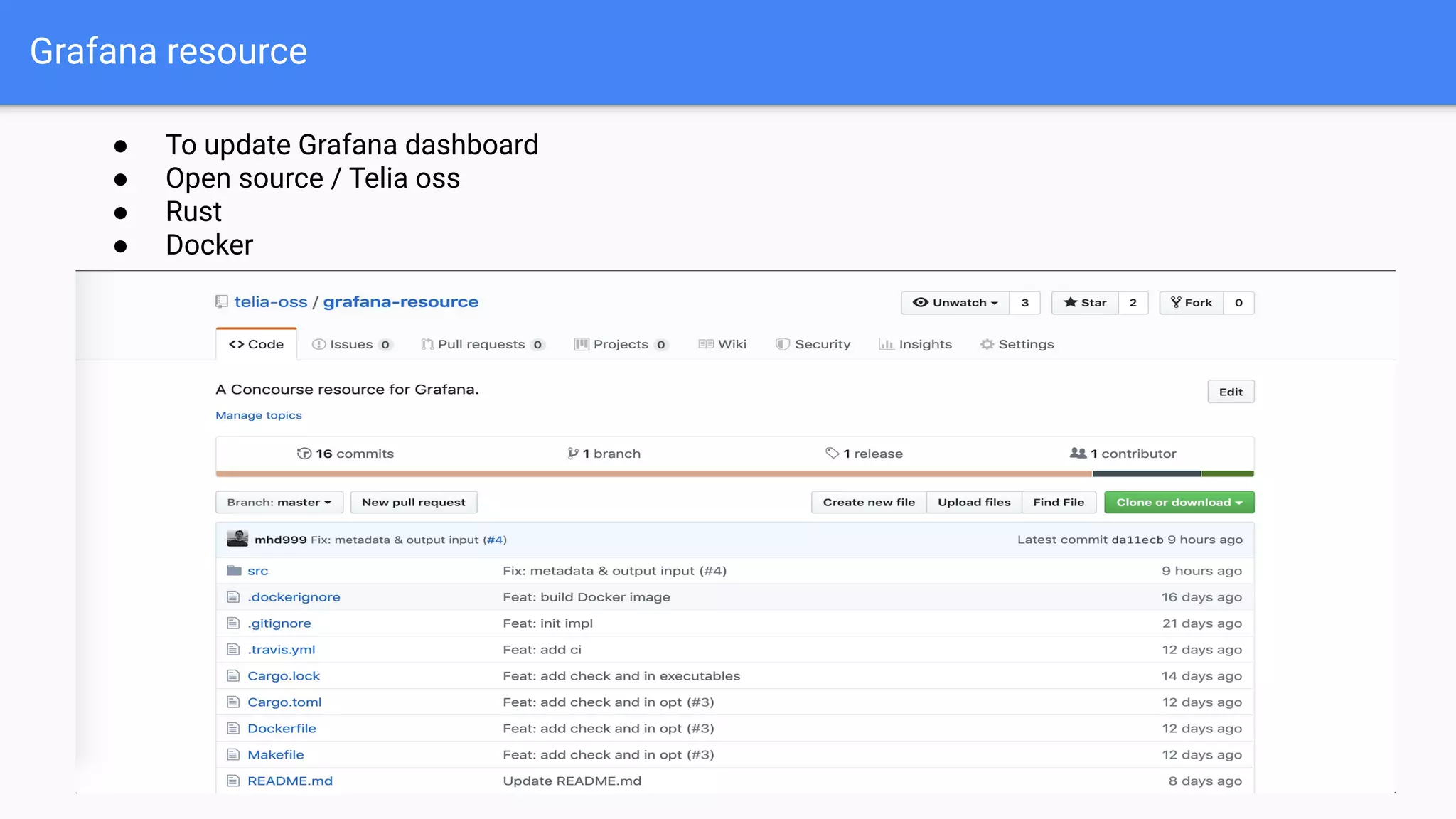This screenshot has width=1456, height=819.
Task: Click the Dockerfile file icon
Action: 233,728
